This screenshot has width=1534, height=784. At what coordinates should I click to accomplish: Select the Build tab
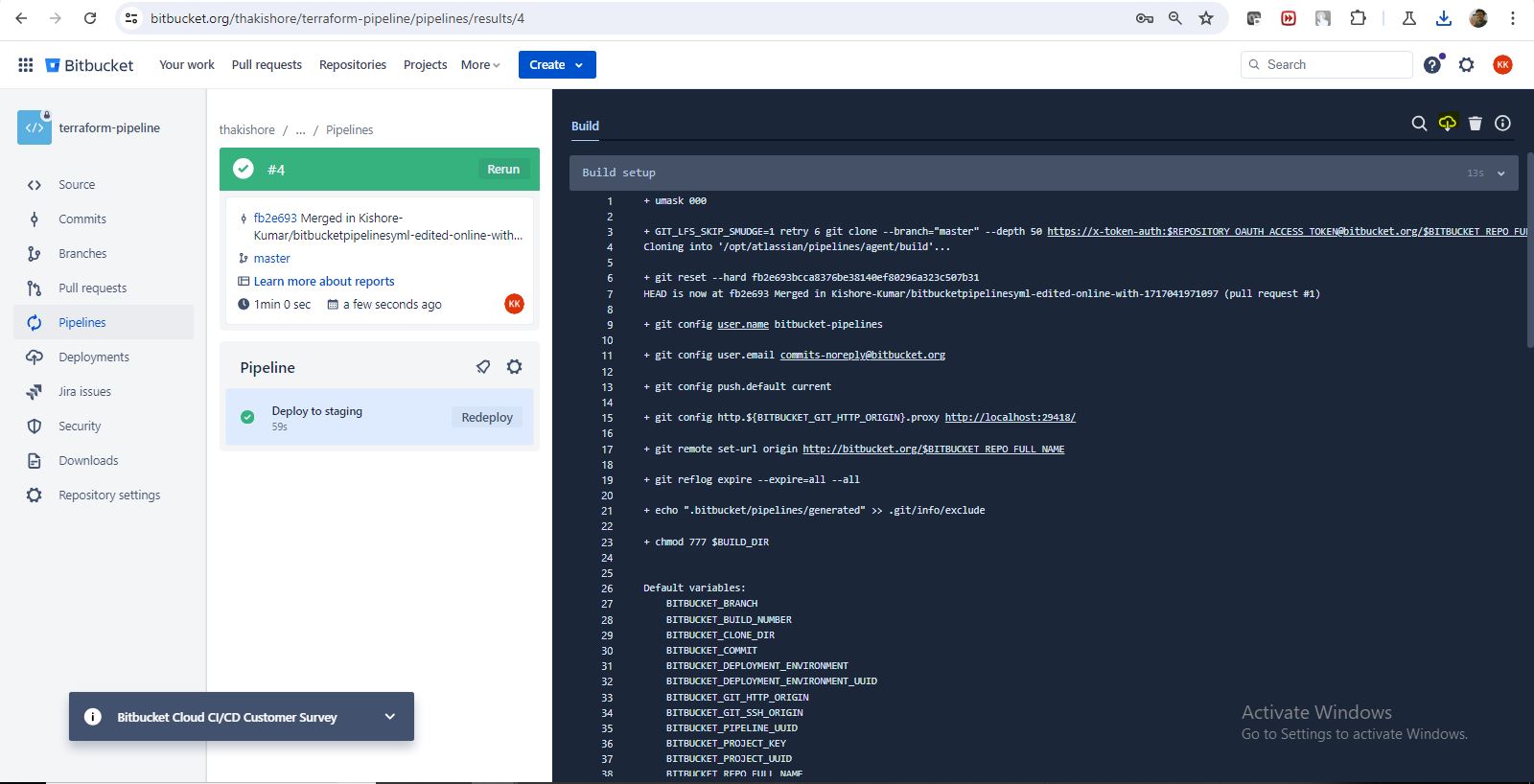click(585, 127)
